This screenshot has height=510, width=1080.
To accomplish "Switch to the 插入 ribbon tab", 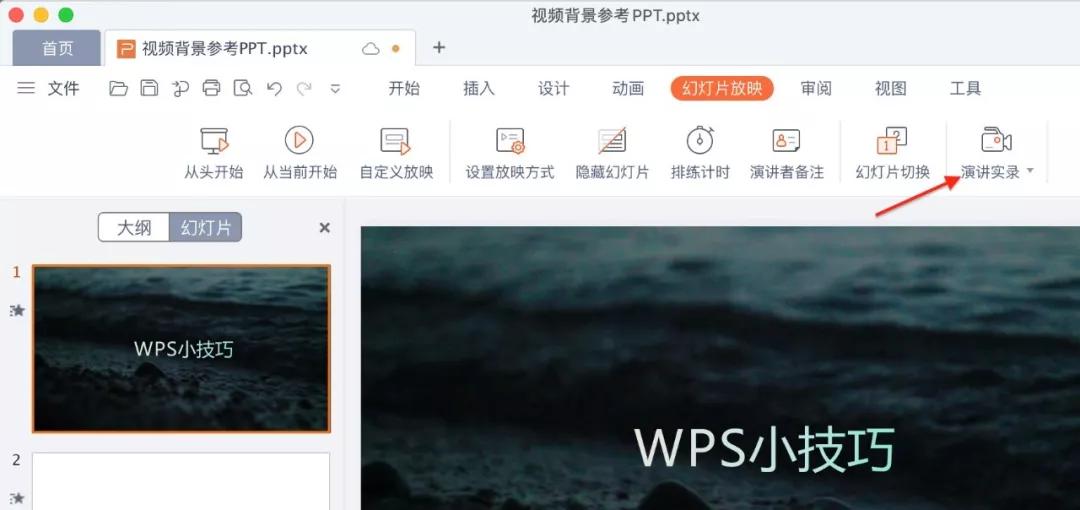I will [479, 88].
